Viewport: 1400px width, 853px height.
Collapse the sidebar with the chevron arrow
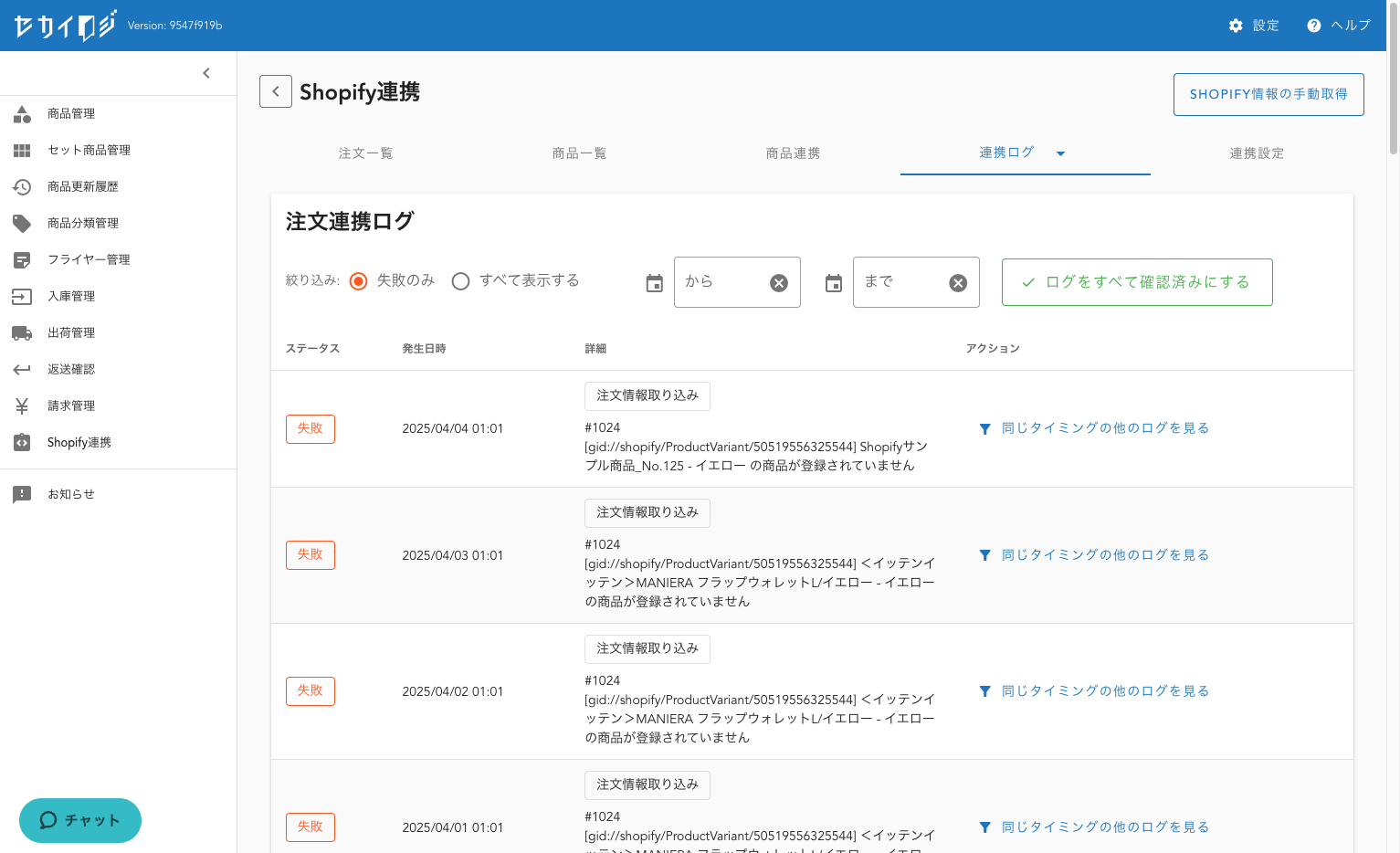click(206, 73)
